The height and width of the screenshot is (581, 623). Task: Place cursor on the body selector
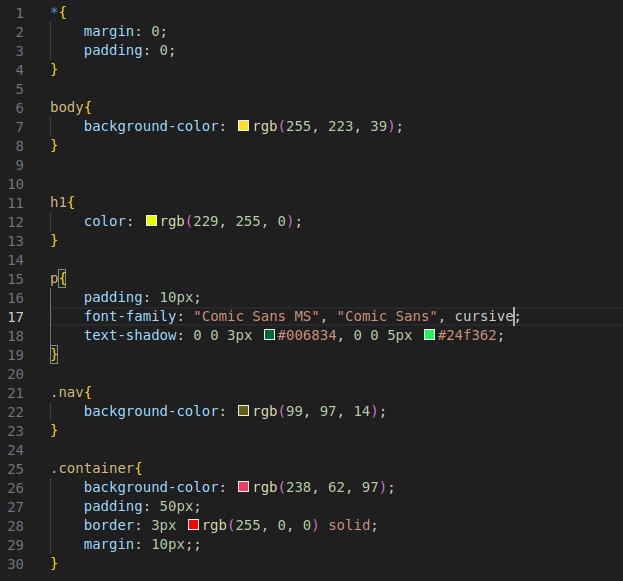pyautogui.click(x=67, y=108)
